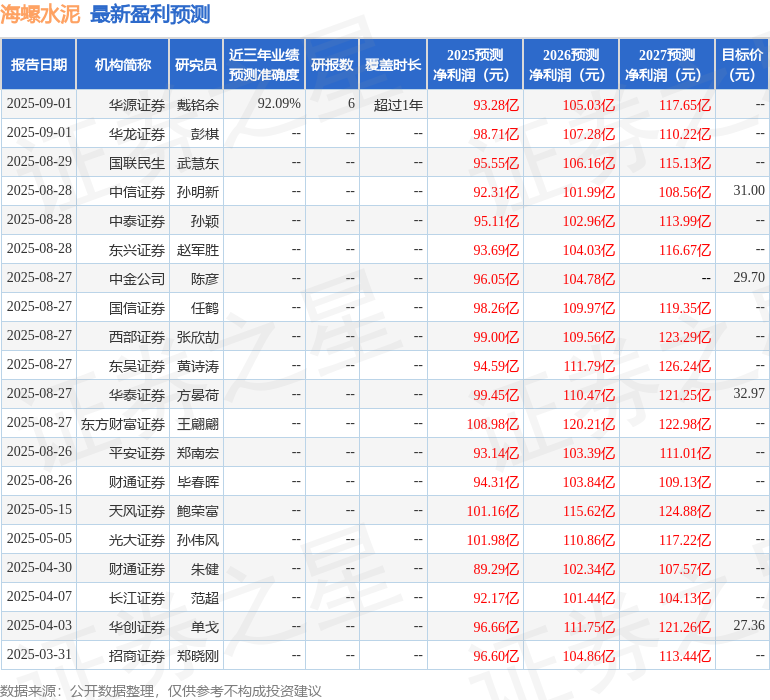Click researcher name 戴铭余
770x700 pixels.
coord(197,105)
